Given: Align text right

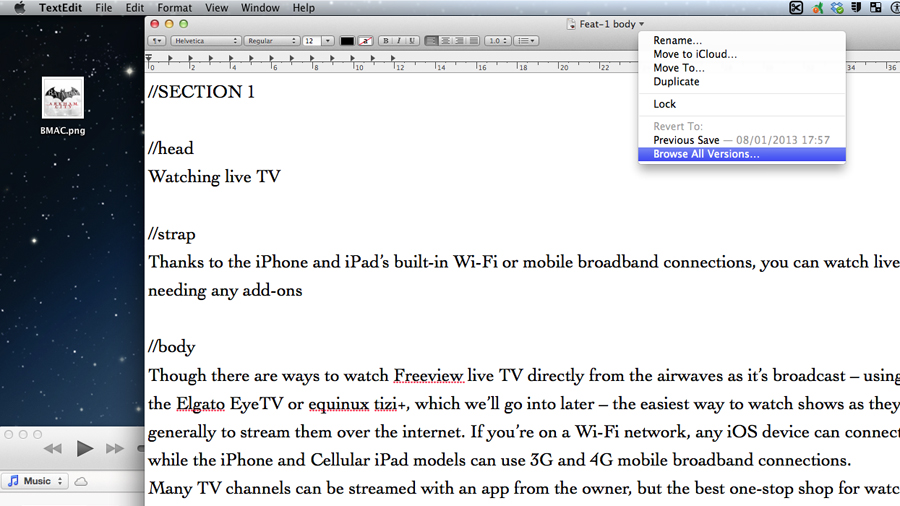Looking at the screenshot, I should click(459, 41).
